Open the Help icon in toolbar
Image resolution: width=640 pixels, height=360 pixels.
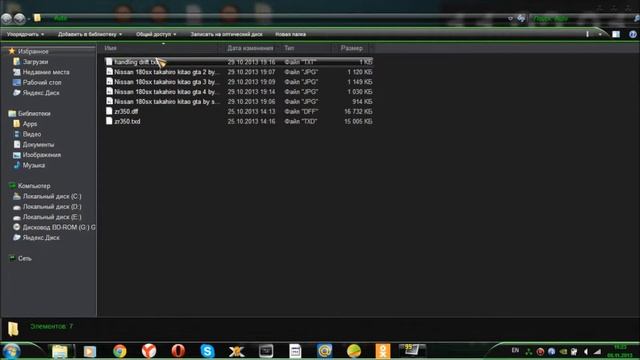[633, 34]
